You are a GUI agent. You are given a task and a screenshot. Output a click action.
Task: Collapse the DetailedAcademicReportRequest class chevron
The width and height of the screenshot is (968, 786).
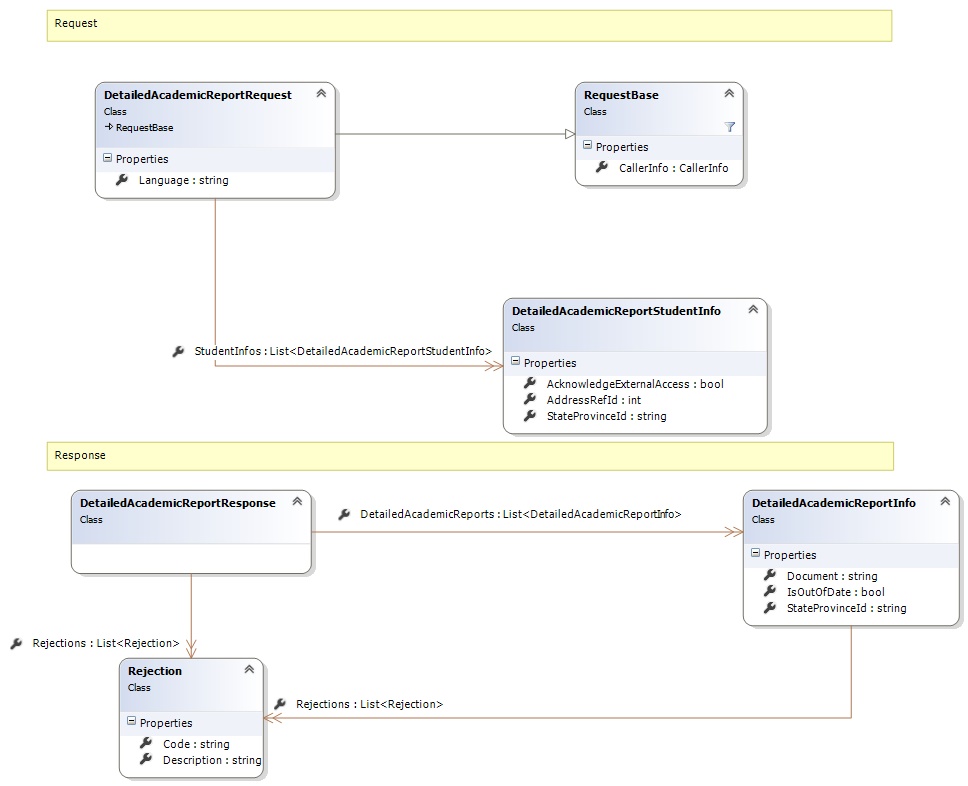(x=321, y=94)
